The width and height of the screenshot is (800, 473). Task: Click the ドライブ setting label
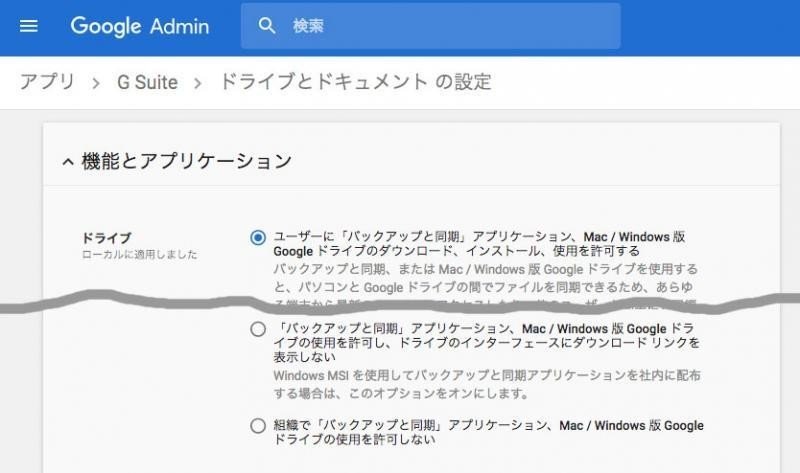pyautogui.click(x=107, y=238)
